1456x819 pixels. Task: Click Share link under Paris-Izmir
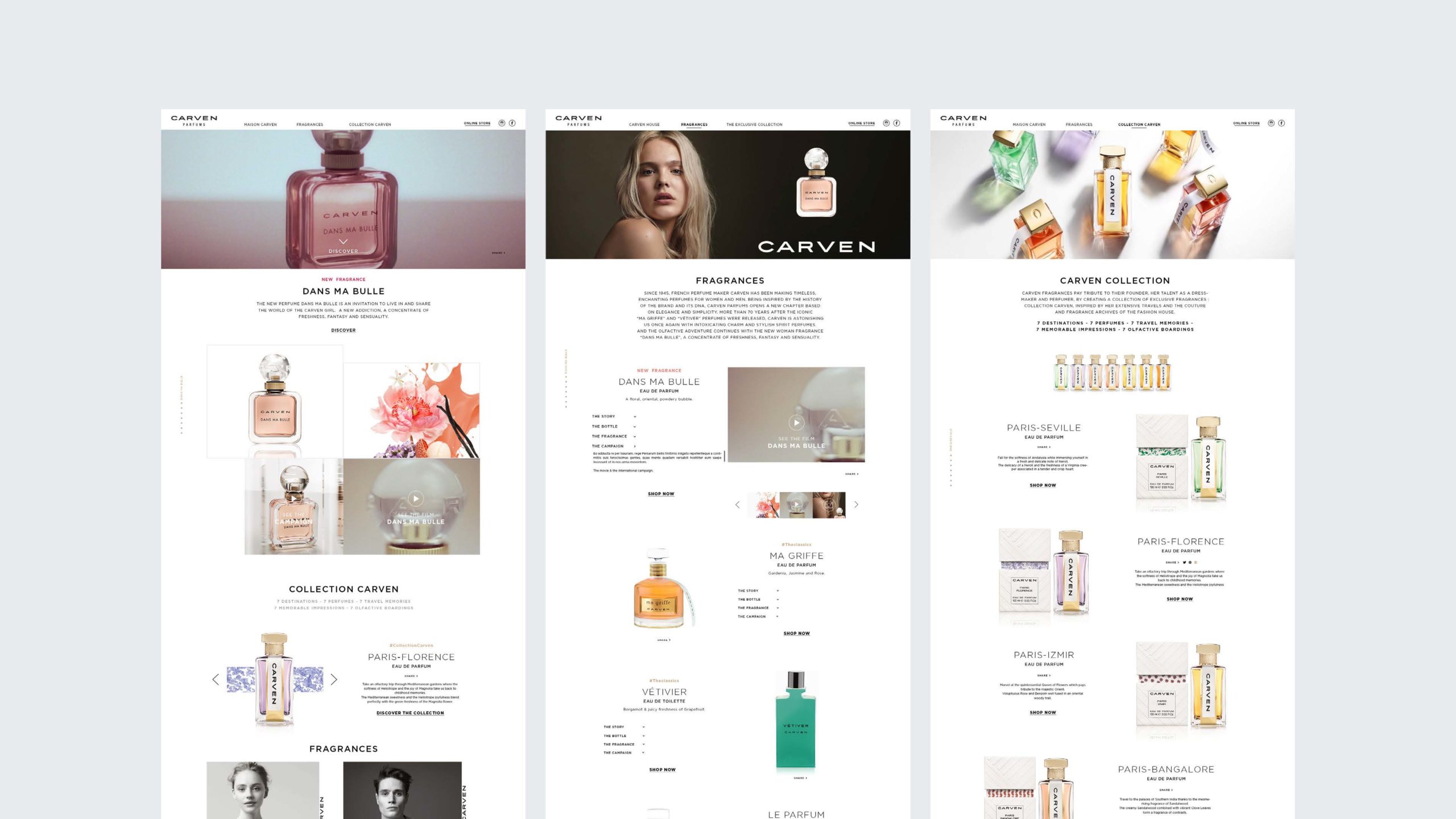(x=1043, y=675)
